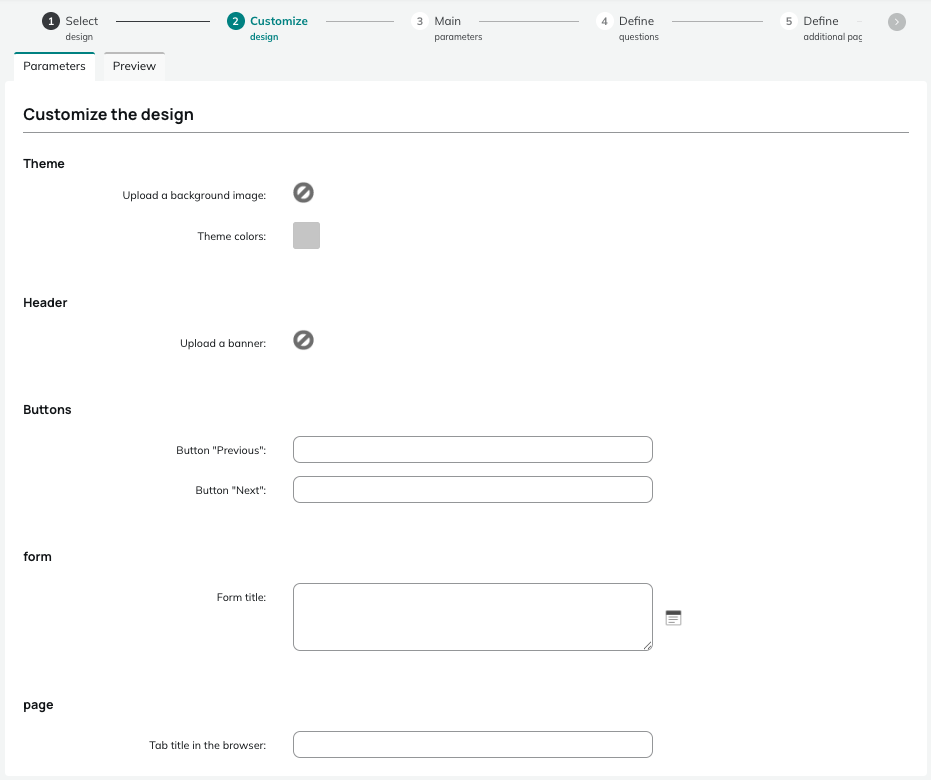Focus the Button "Previous" text field
Viewport: 931px width, 780px height.
coord(473,449)
